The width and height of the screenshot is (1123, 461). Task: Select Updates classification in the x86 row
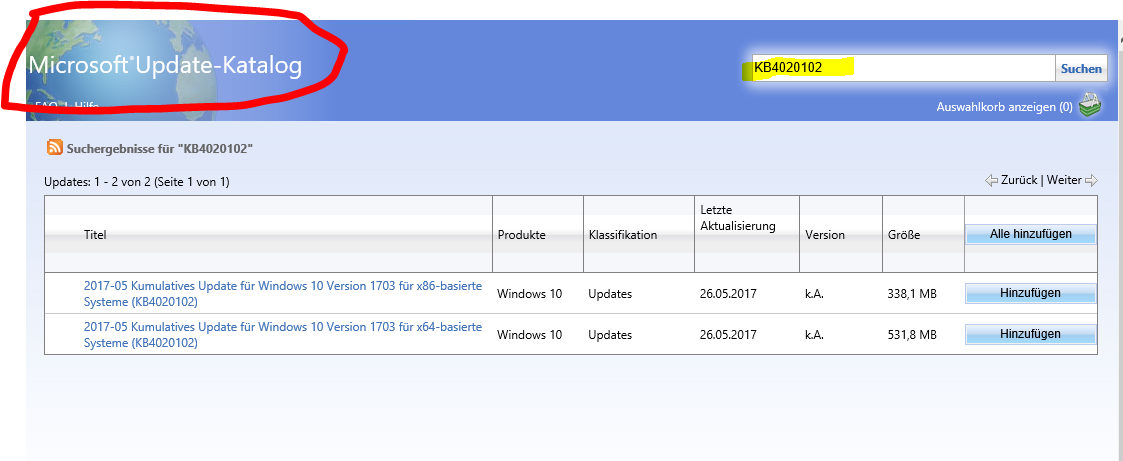tap(610, 293)
